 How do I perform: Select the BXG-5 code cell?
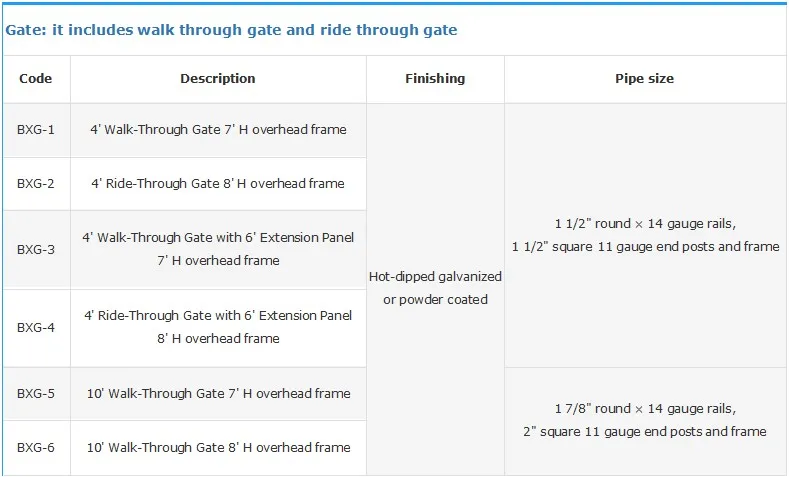(36, 394)
